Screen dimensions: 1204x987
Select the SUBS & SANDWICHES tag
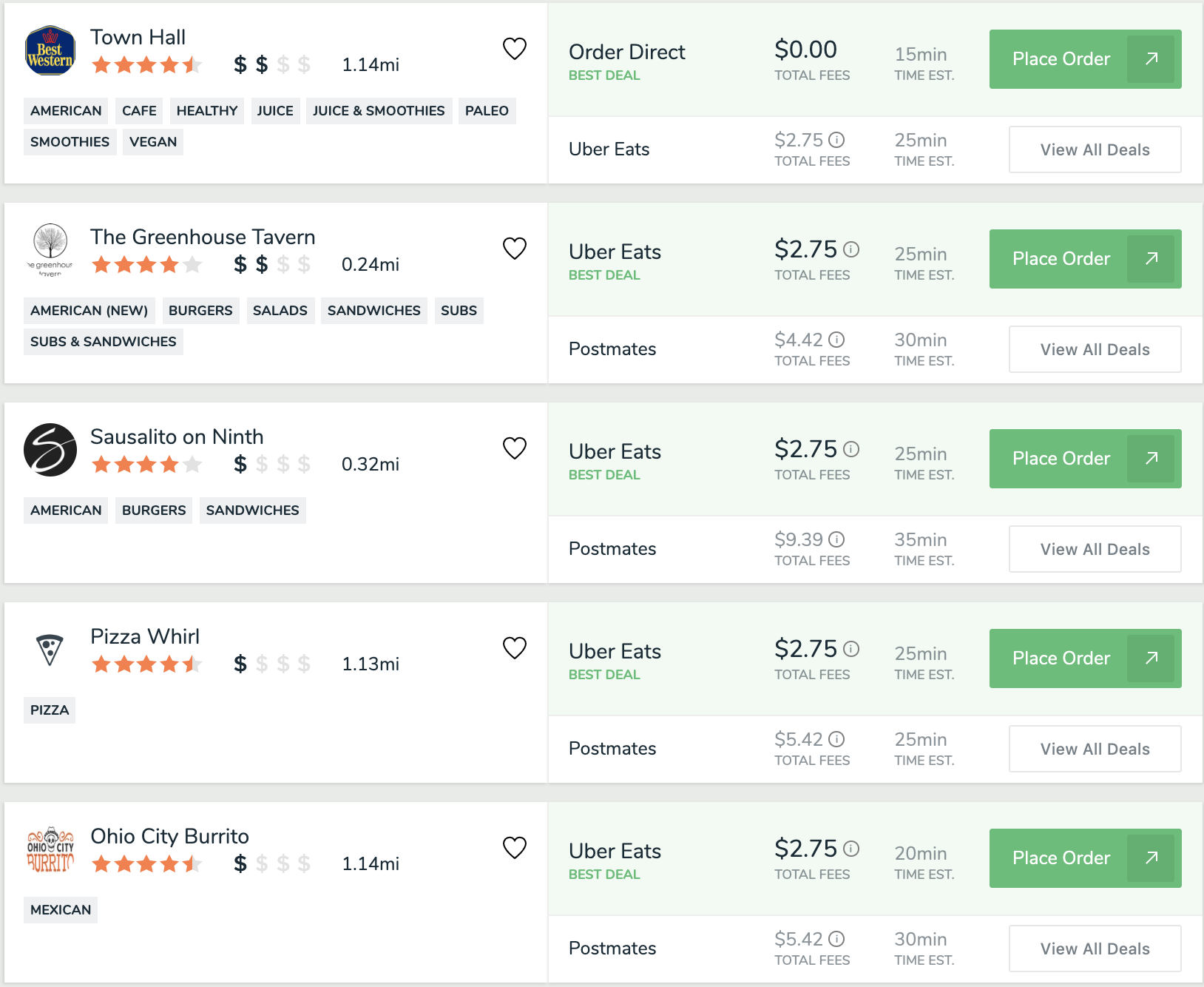[x=104, y=342]
